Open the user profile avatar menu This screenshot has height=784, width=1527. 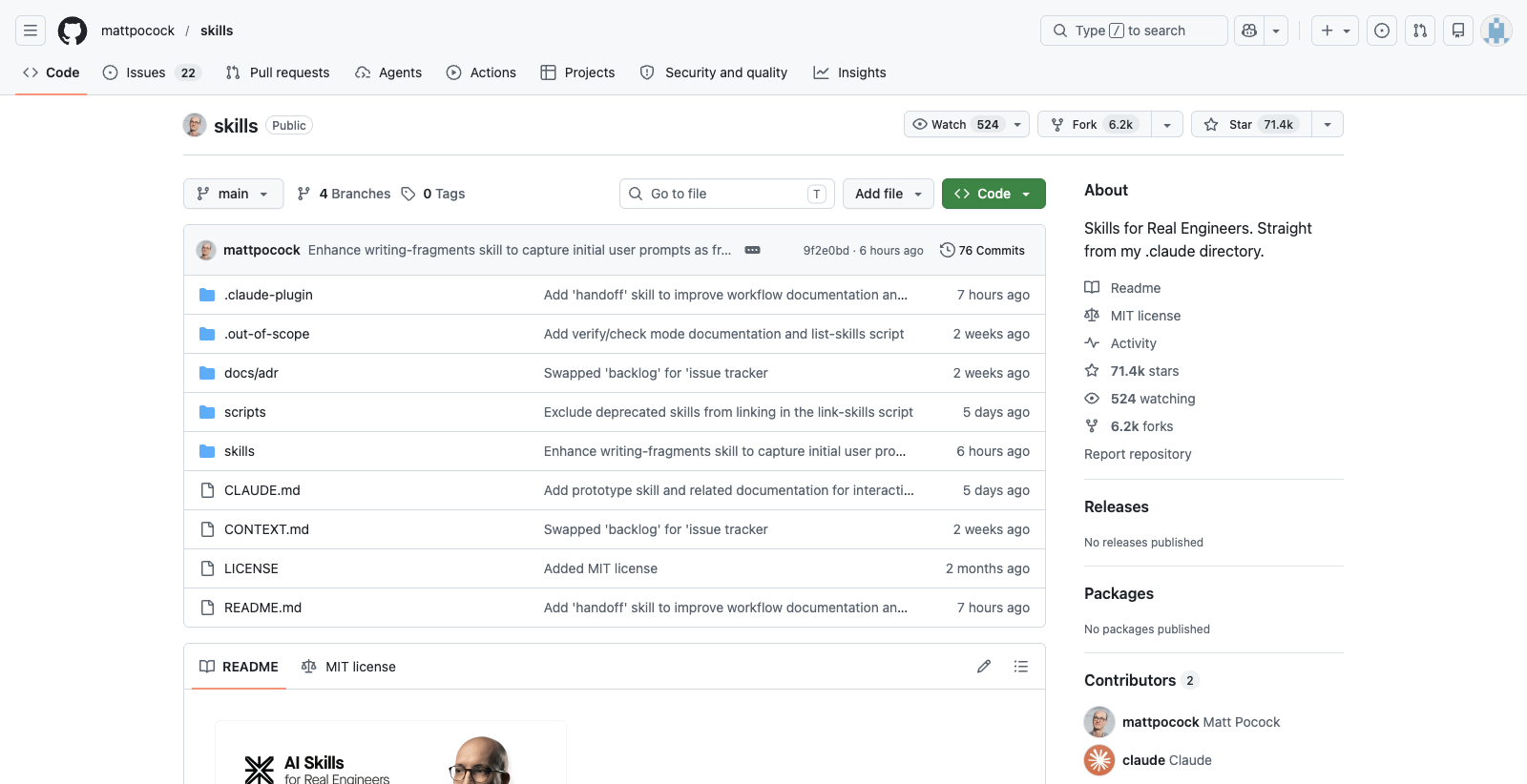pyautogui.click(x=1496, y=31)
